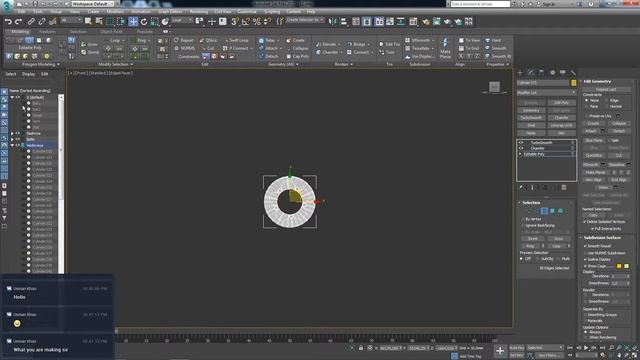640x360 pixels.
Task: Open the Freeform ribbon tab
Action: (47, 31)
